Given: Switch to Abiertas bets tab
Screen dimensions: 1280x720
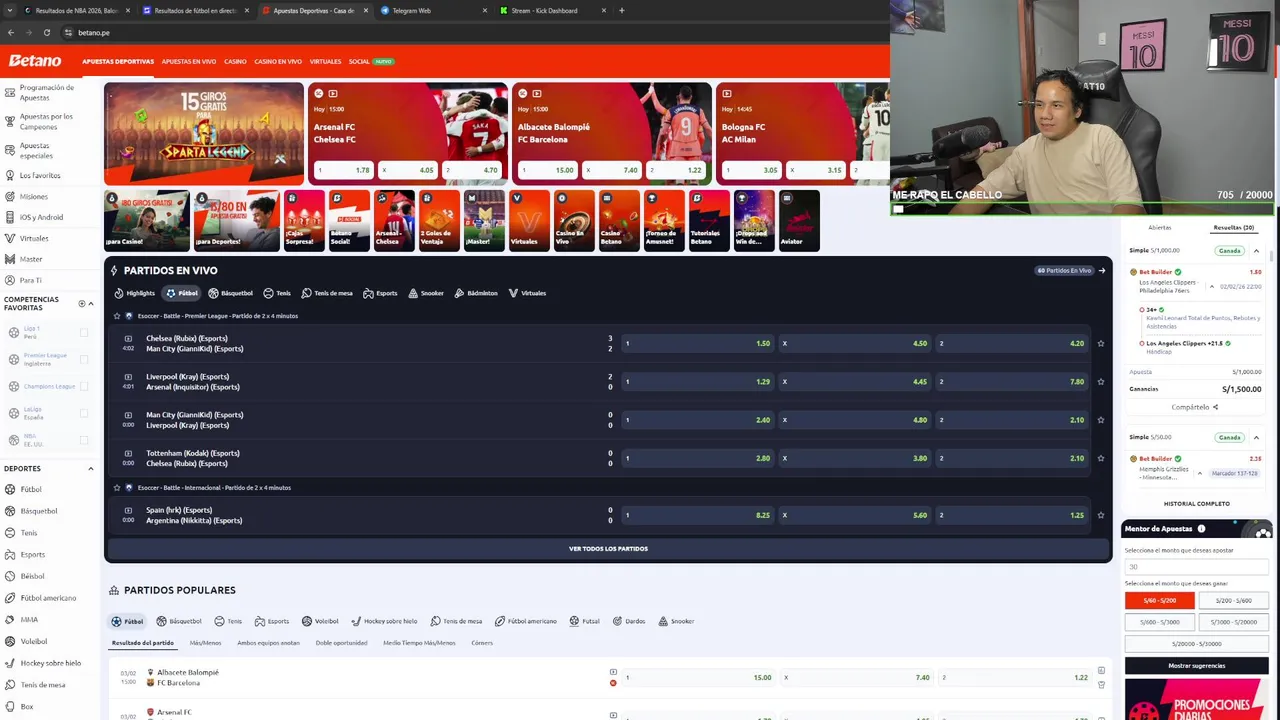Looking at the screenshot, I should tap(1160, 228).
